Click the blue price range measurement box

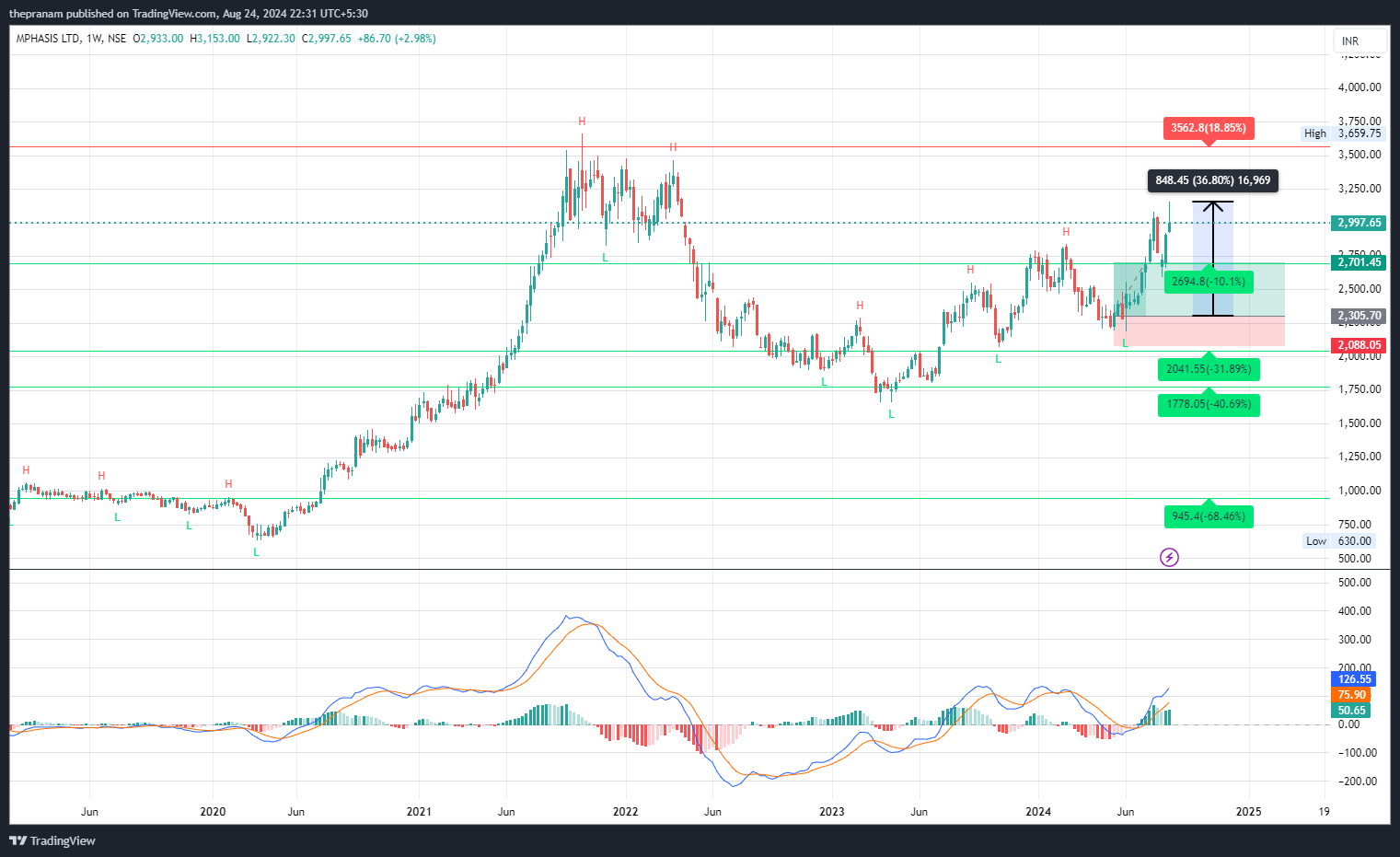(x=1213, y=259)
